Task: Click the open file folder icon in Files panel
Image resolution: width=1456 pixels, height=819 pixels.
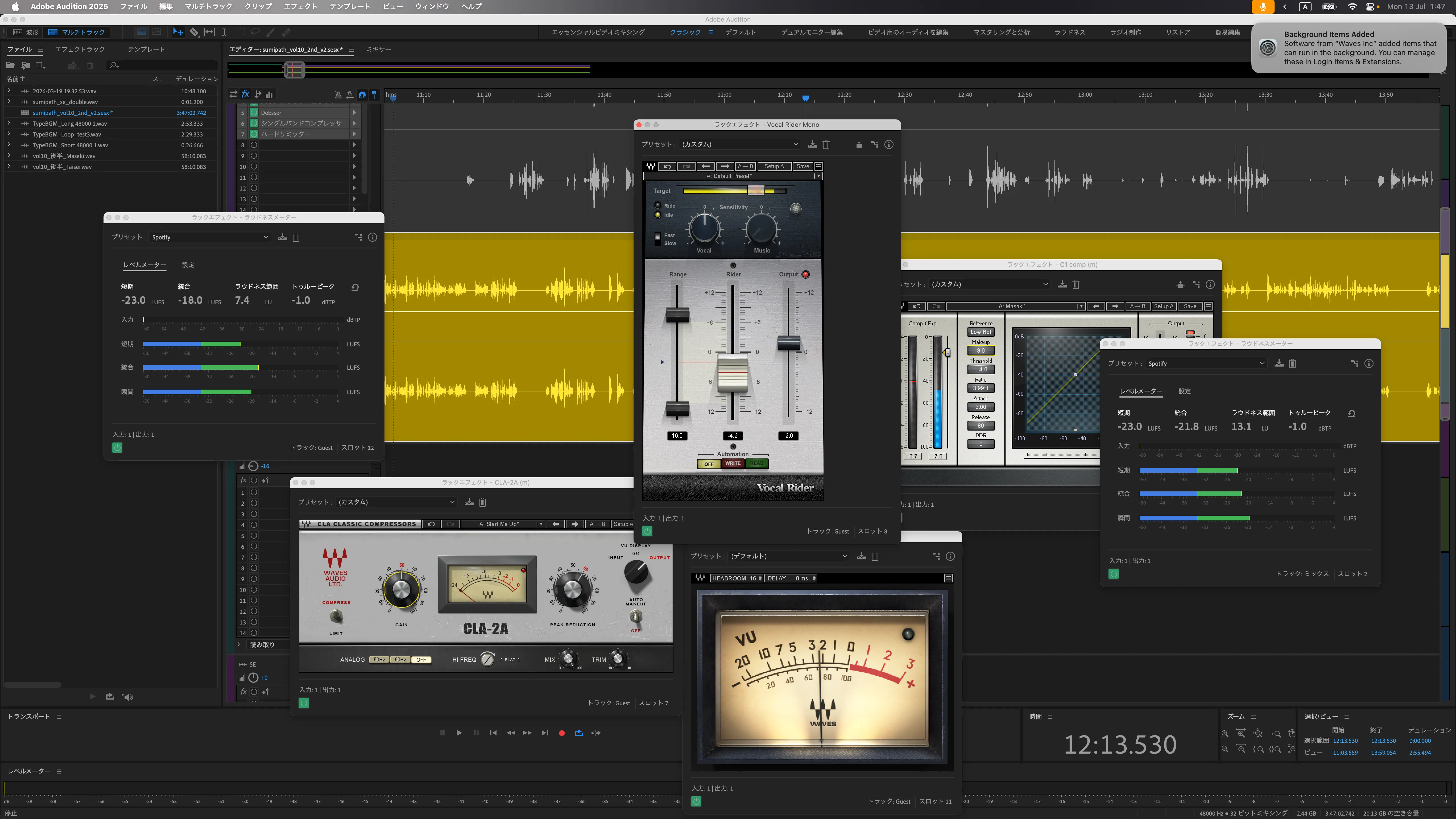Action: [10, 66]
